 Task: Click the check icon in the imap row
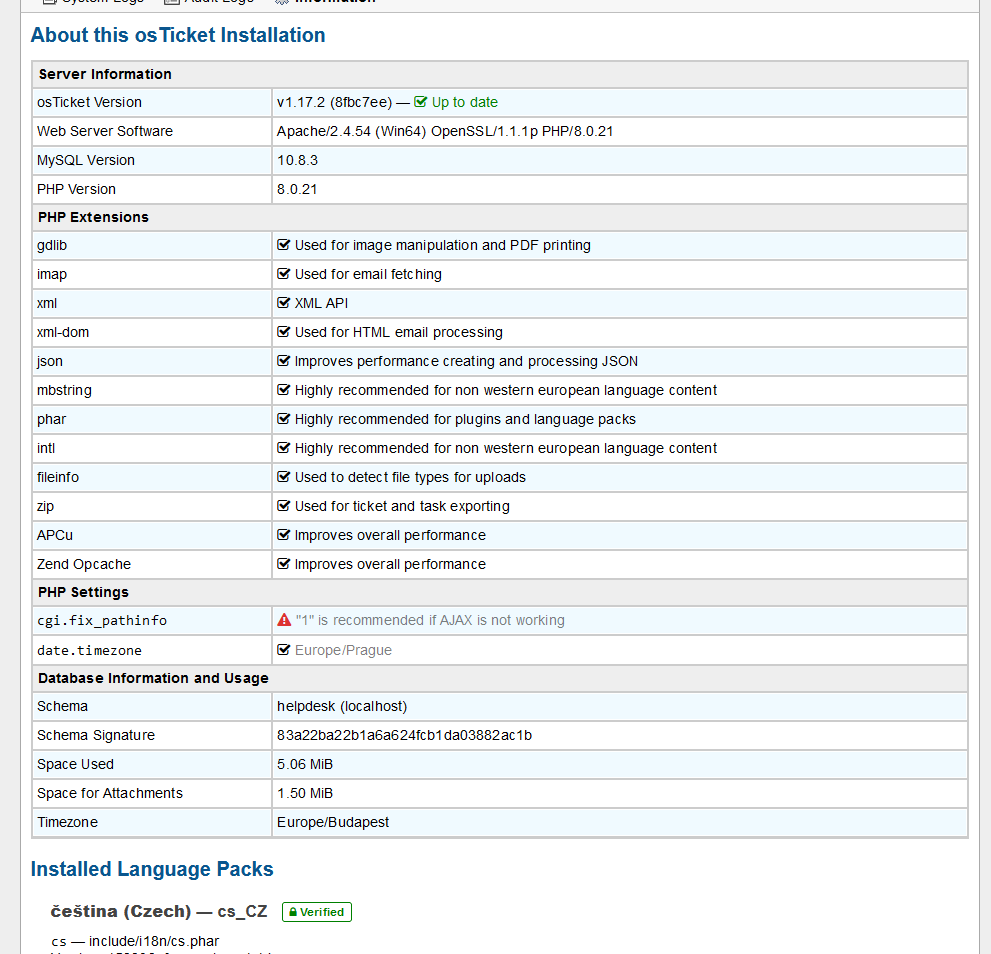click(284, 274)
